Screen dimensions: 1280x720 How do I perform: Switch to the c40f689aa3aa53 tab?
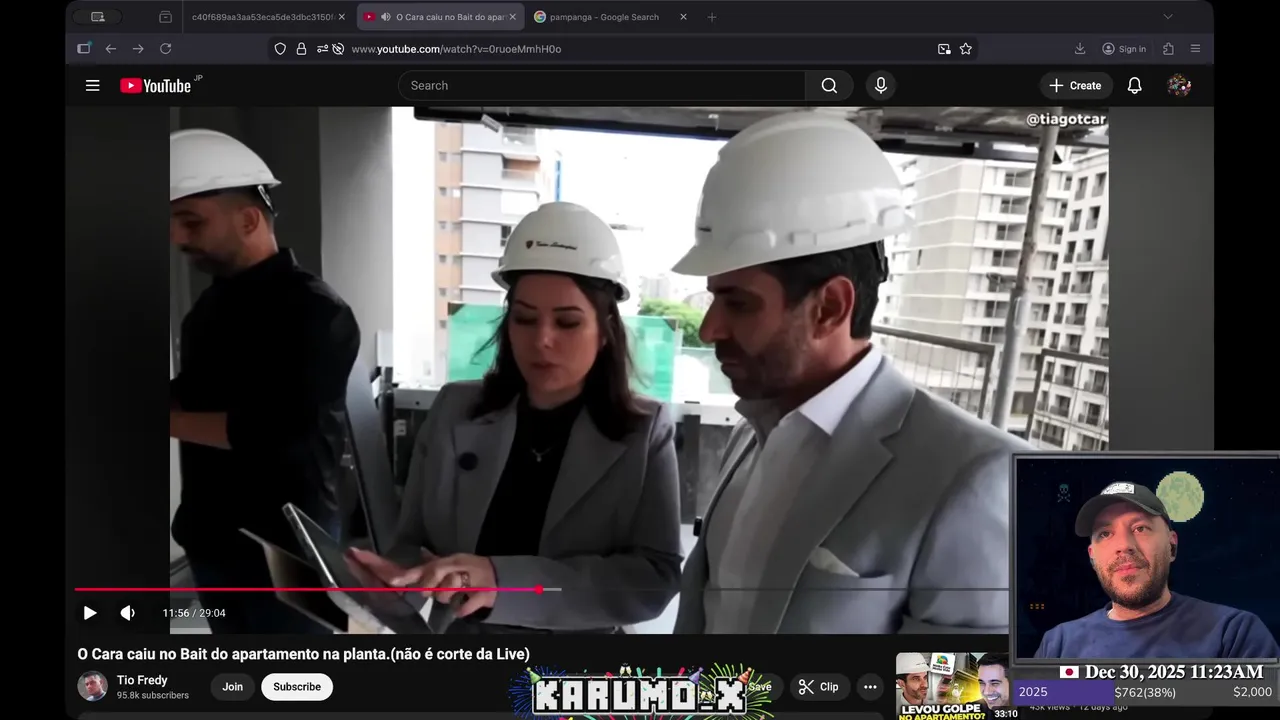[263, 17]
